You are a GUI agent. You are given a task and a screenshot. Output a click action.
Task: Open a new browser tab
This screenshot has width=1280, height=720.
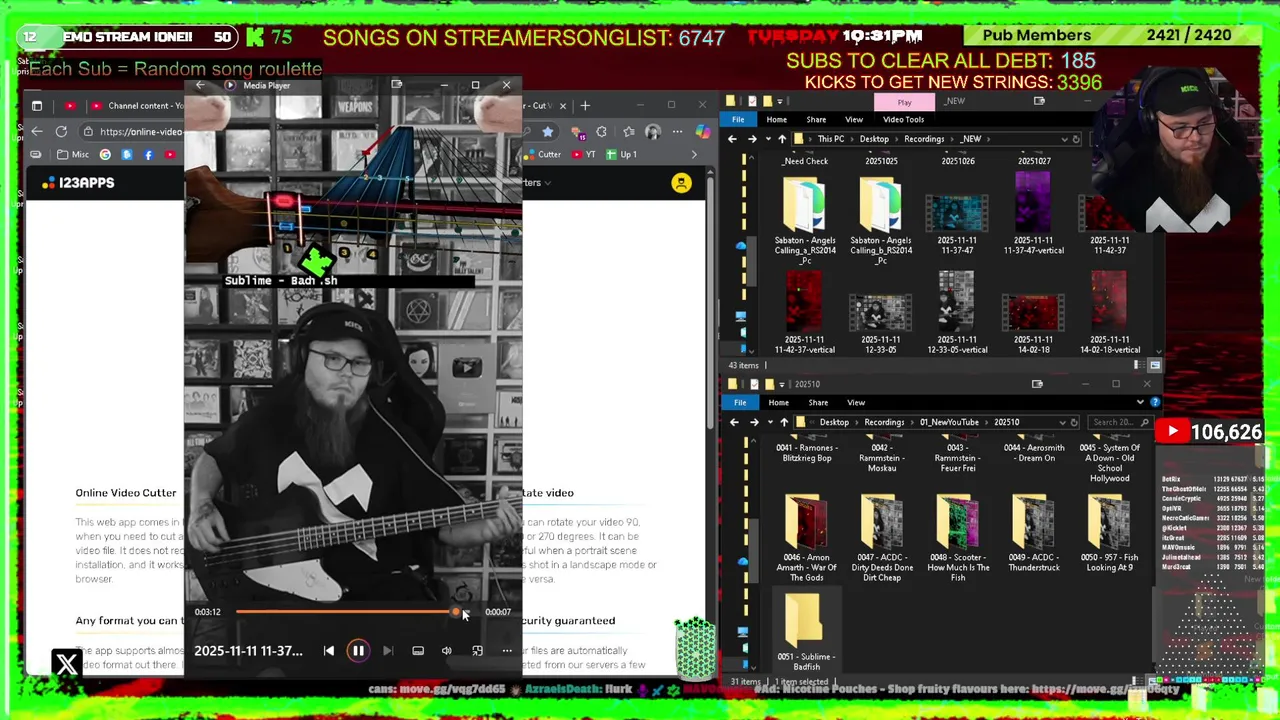(586, 105)
